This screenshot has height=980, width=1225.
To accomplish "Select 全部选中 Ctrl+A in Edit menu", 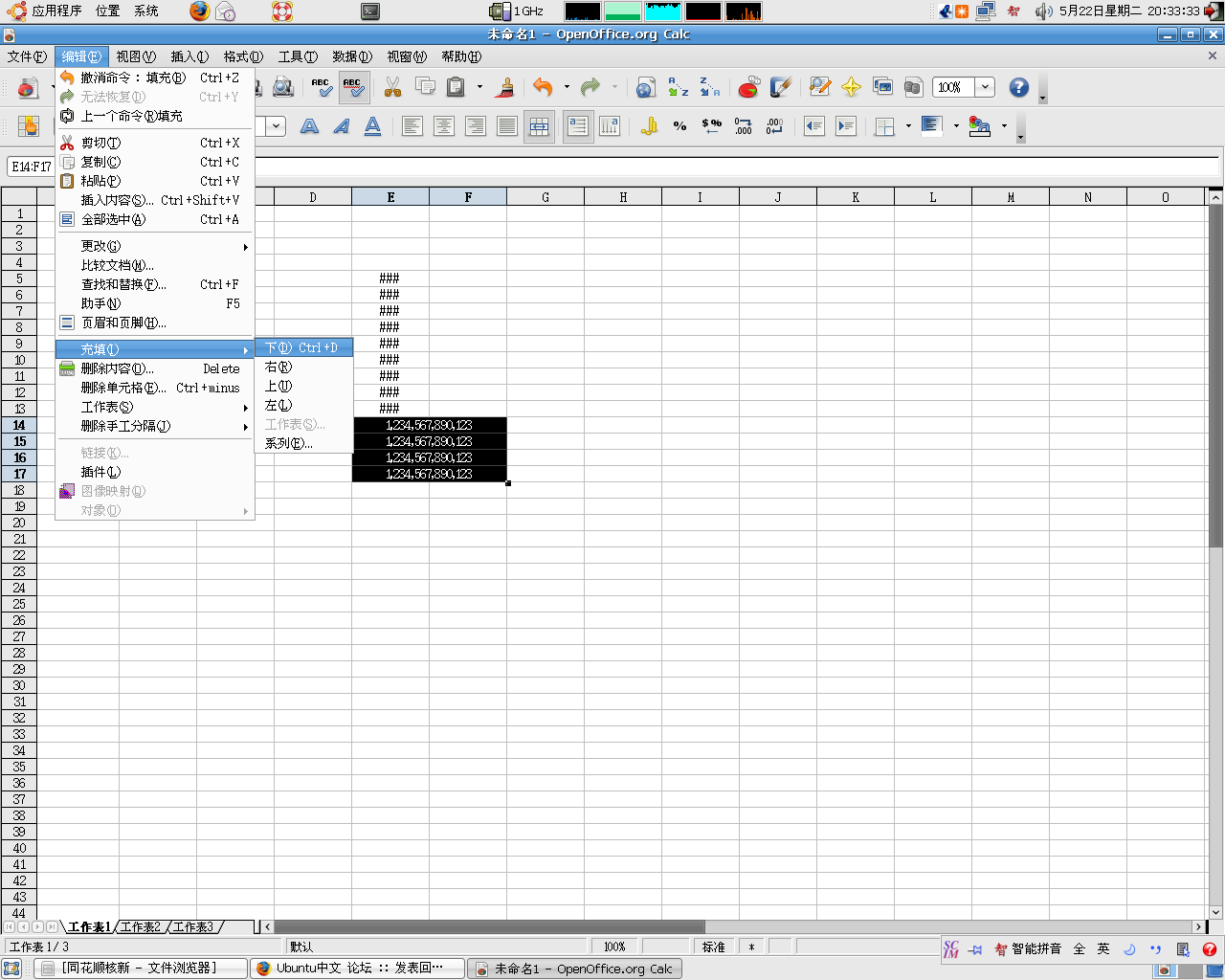I will [154, 219].
